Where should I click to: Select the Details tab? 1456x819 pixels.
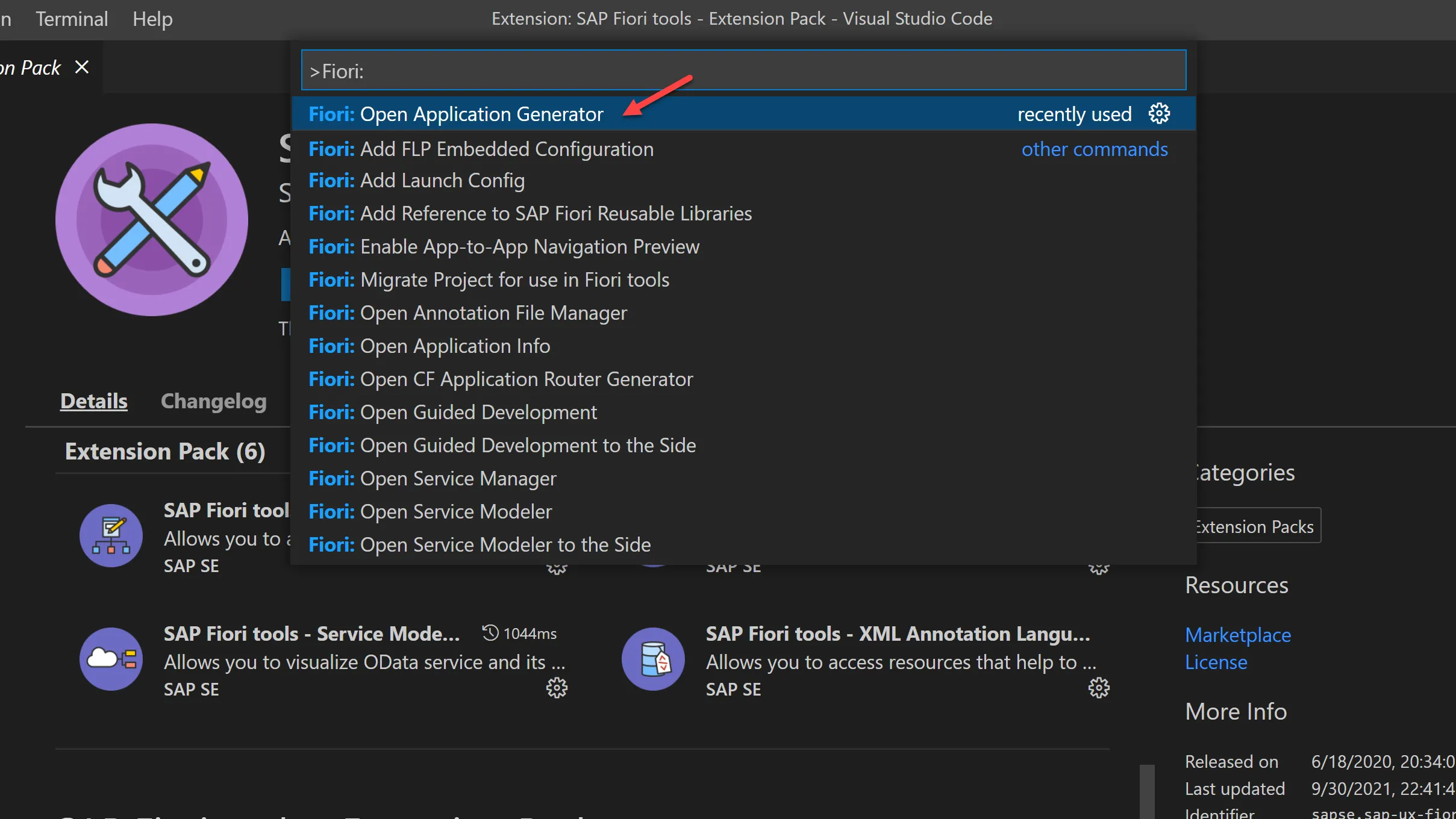(x=94, y=401)
